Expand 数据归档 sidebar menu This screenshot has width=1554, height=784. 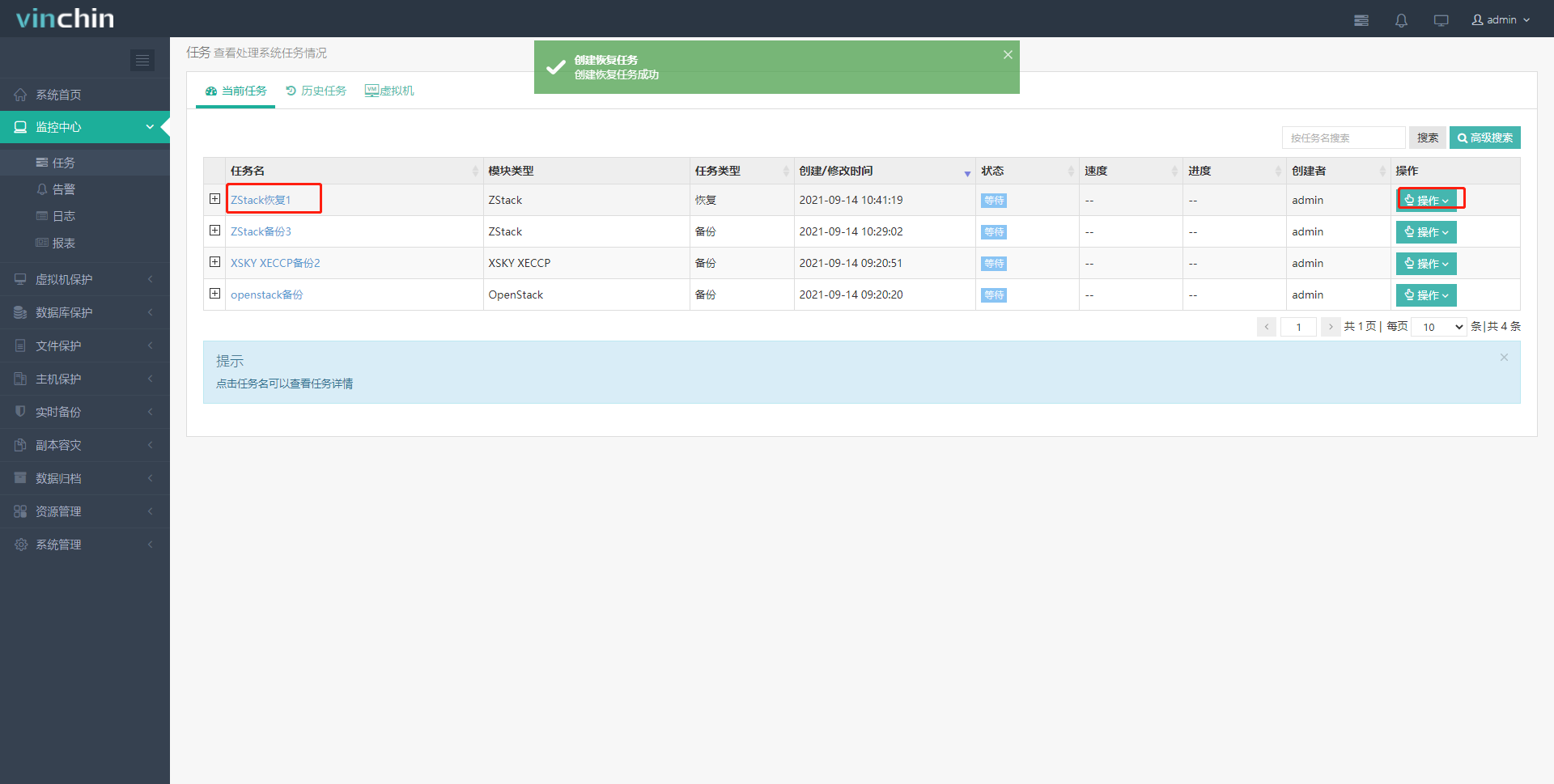point(85,478)
